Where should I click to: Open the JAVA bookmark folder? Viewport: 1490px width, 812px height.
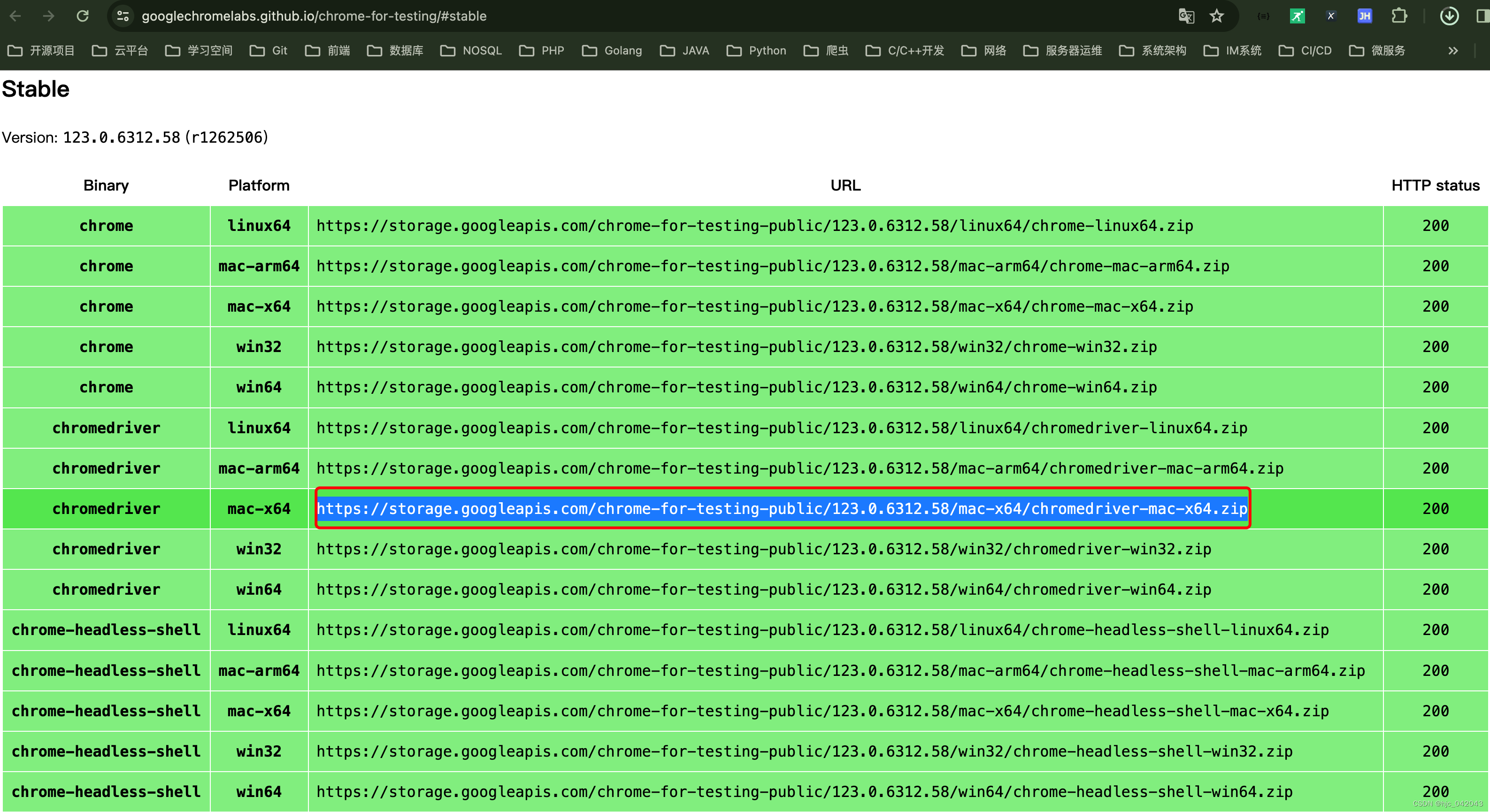pos(684,51)
